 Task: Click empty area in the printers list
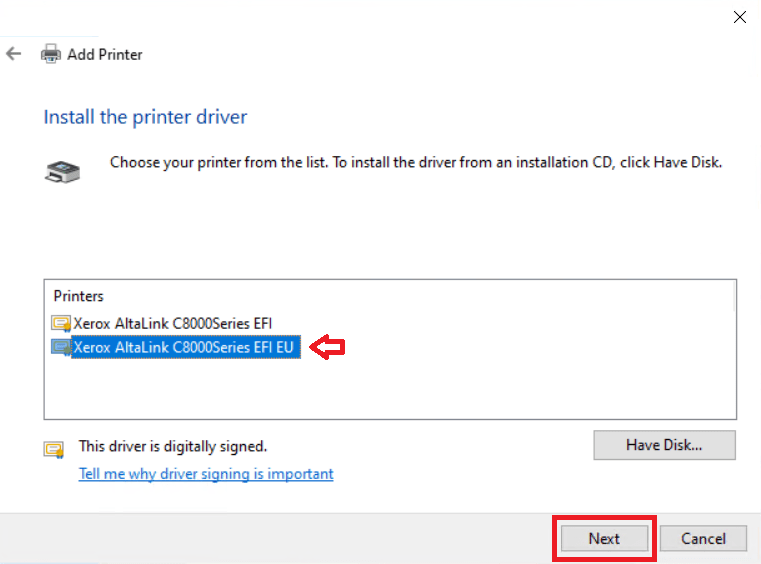click(390, 388)
